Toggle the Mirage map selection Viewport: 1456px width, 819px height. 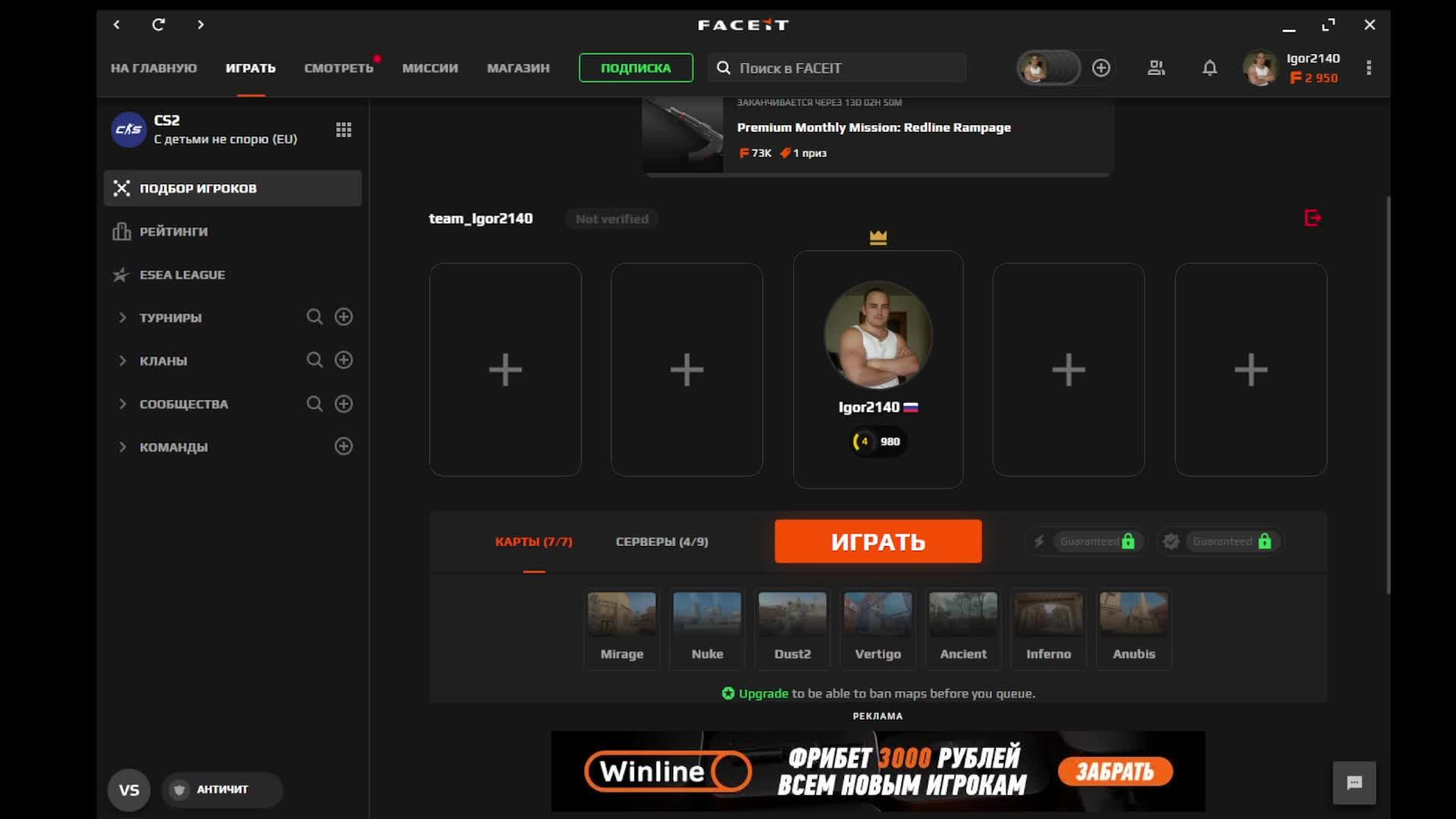pos(622,628)
